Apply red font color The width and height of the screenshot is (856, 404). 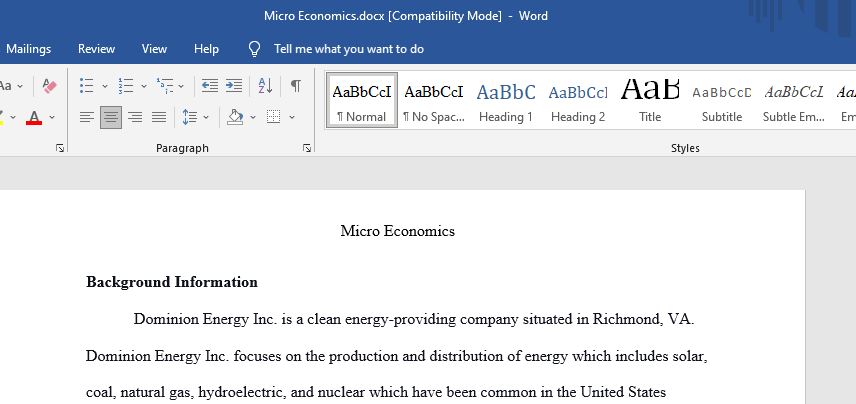[x=34, y=117]
